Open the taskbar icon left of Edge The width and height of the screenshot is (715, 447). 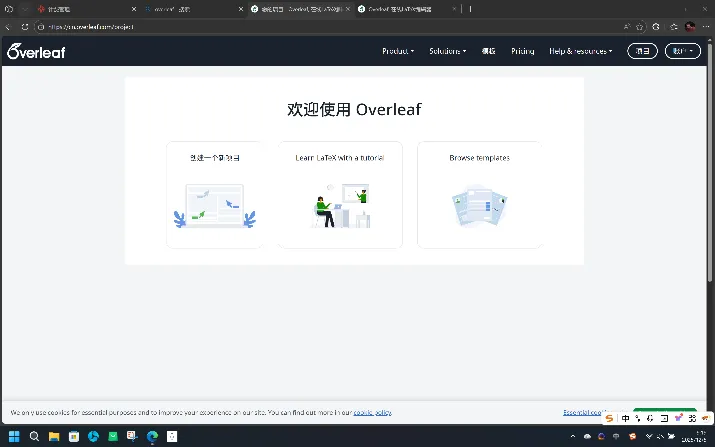[x=132, y=437]
